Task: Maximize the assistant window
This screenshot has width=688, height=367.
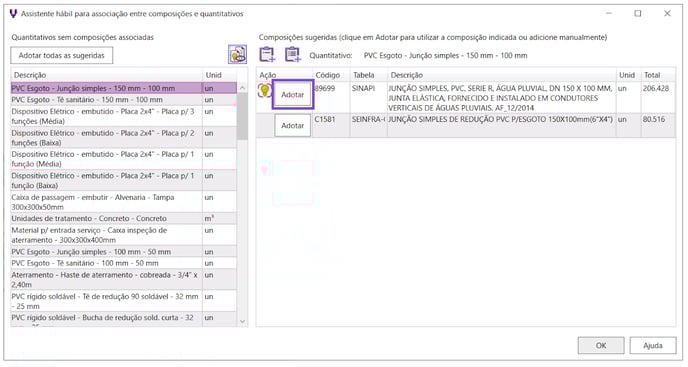Action: [638, 14]
